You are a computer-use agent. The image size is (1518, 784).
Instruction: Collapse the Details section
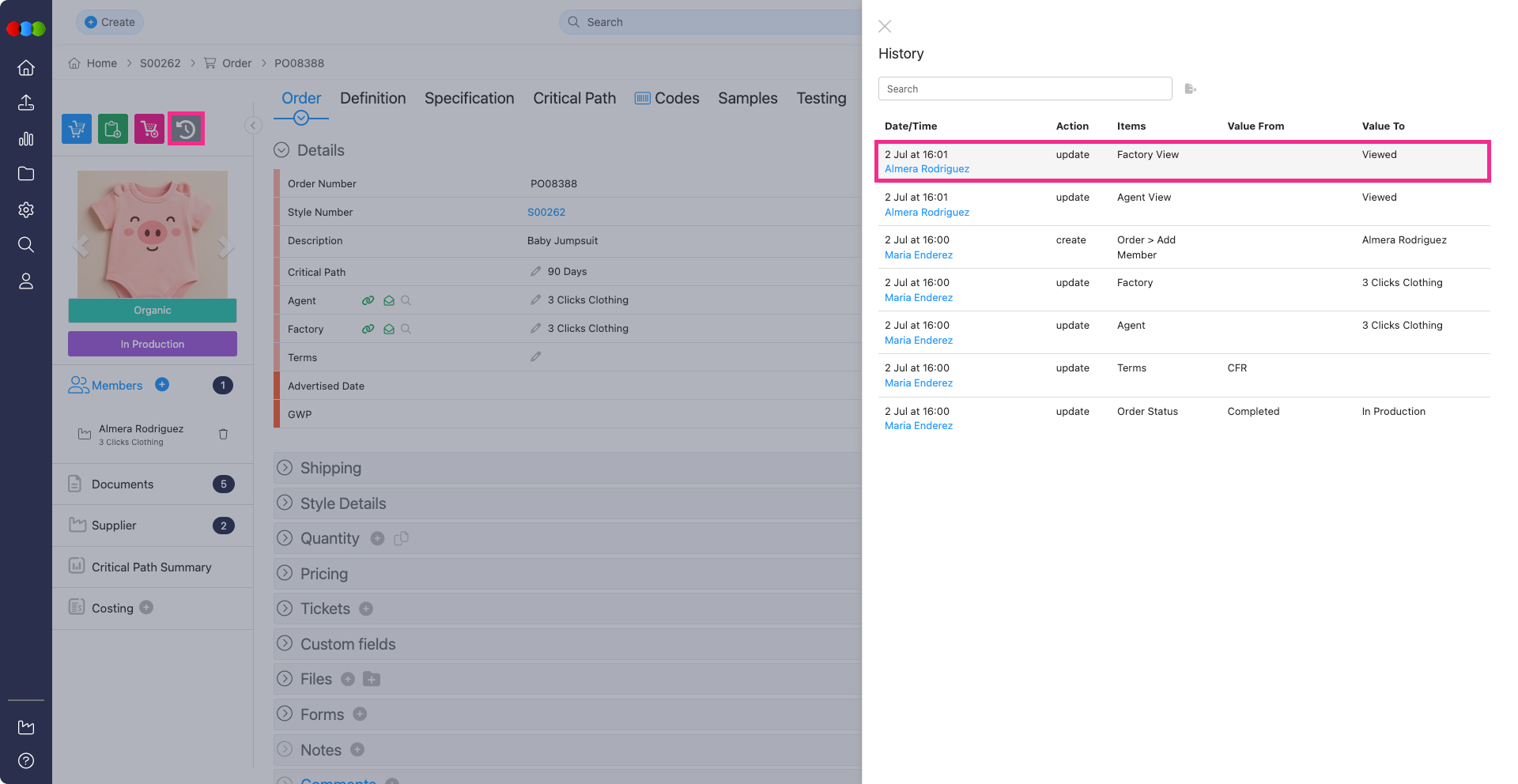(x=281, y=150)
